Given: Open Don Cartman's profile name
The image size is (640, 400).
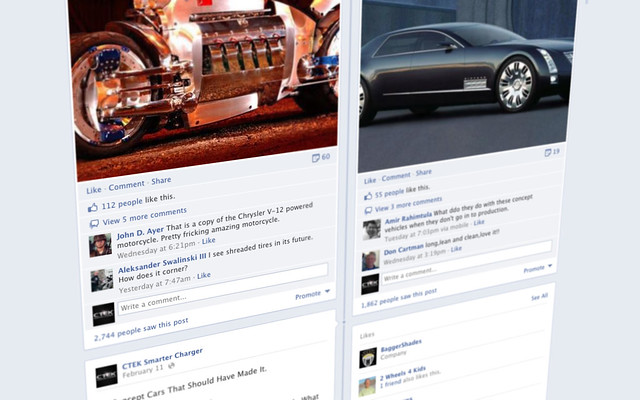Looking at the screenshot, I should click(x=404, y=249).
